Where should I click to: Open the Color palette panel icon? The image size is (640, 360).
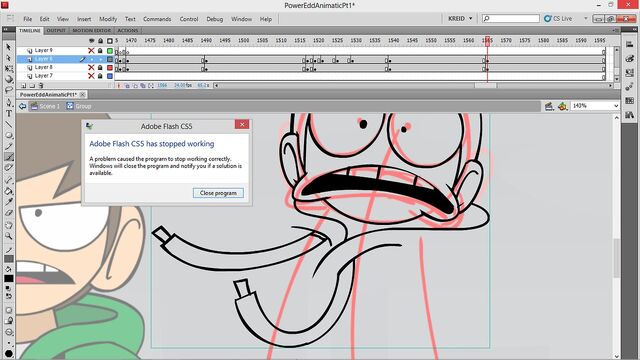(x=629, y=59)
